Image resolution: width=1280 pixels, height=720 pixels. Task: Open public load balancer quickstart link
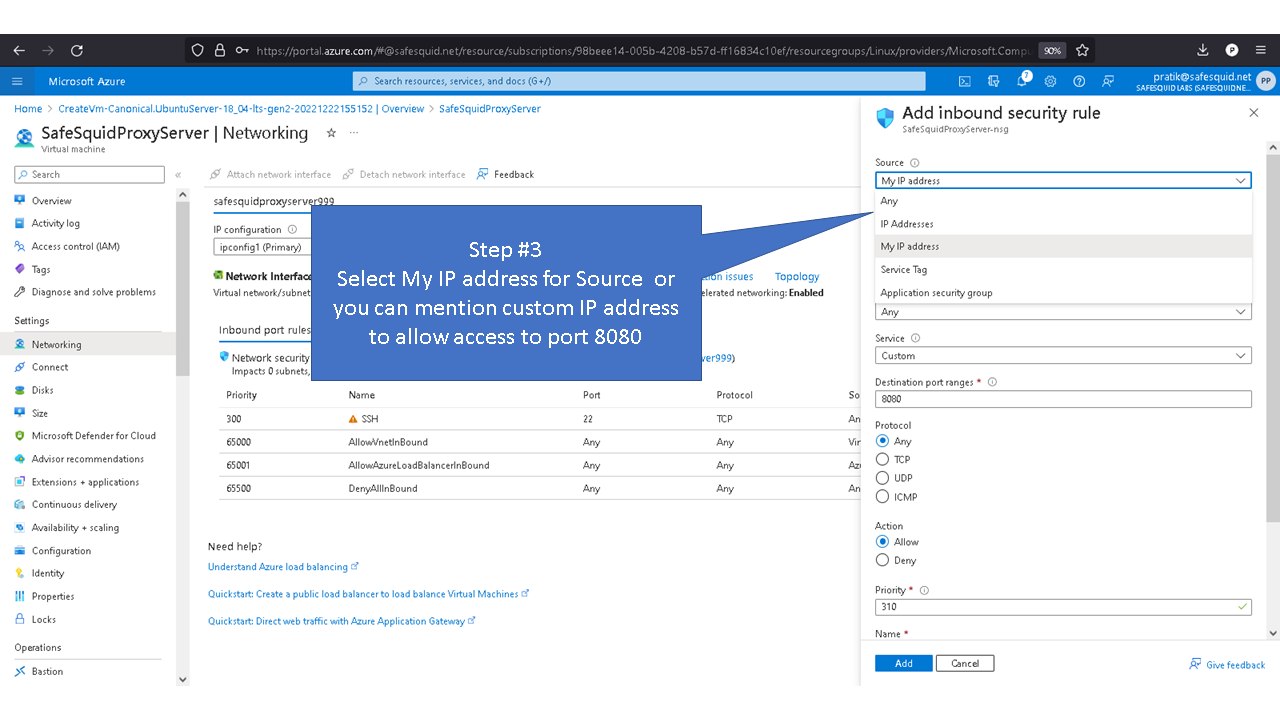[368, 594]
